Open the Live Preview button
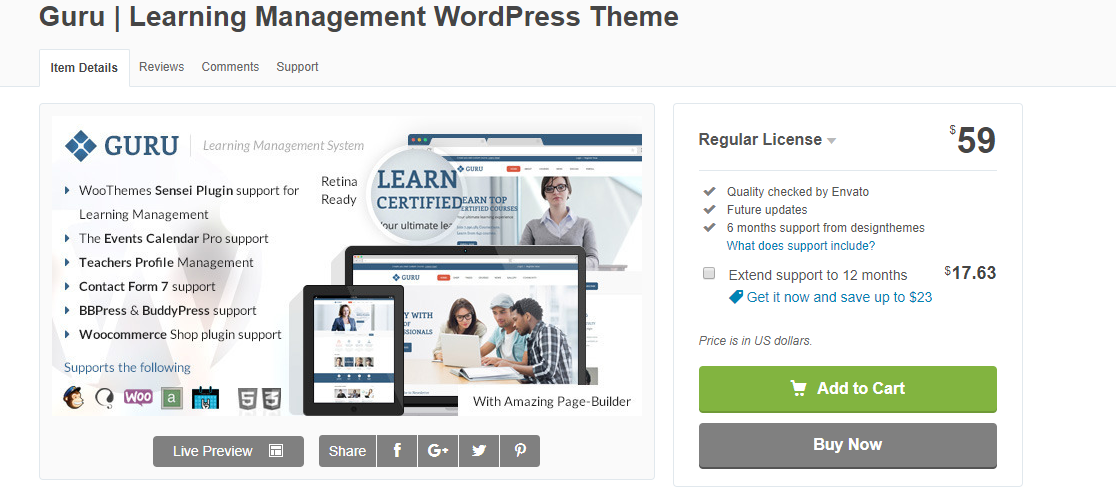Screen dimensions: 1116x498 pyautogui.click(x=228, y=451)
